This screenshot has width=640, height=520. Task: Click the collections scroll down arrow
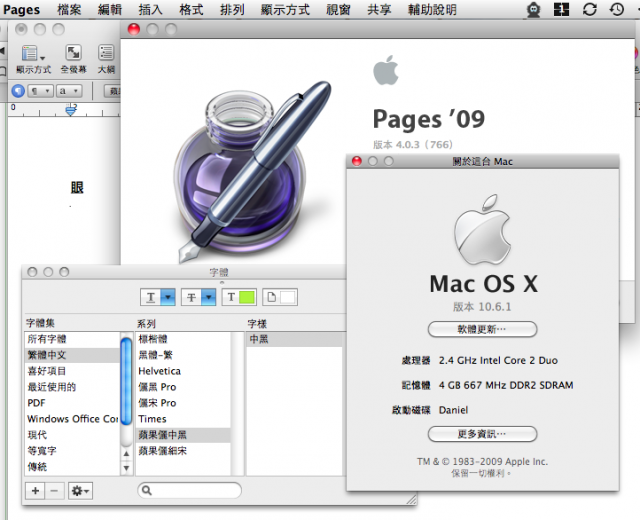127,468
